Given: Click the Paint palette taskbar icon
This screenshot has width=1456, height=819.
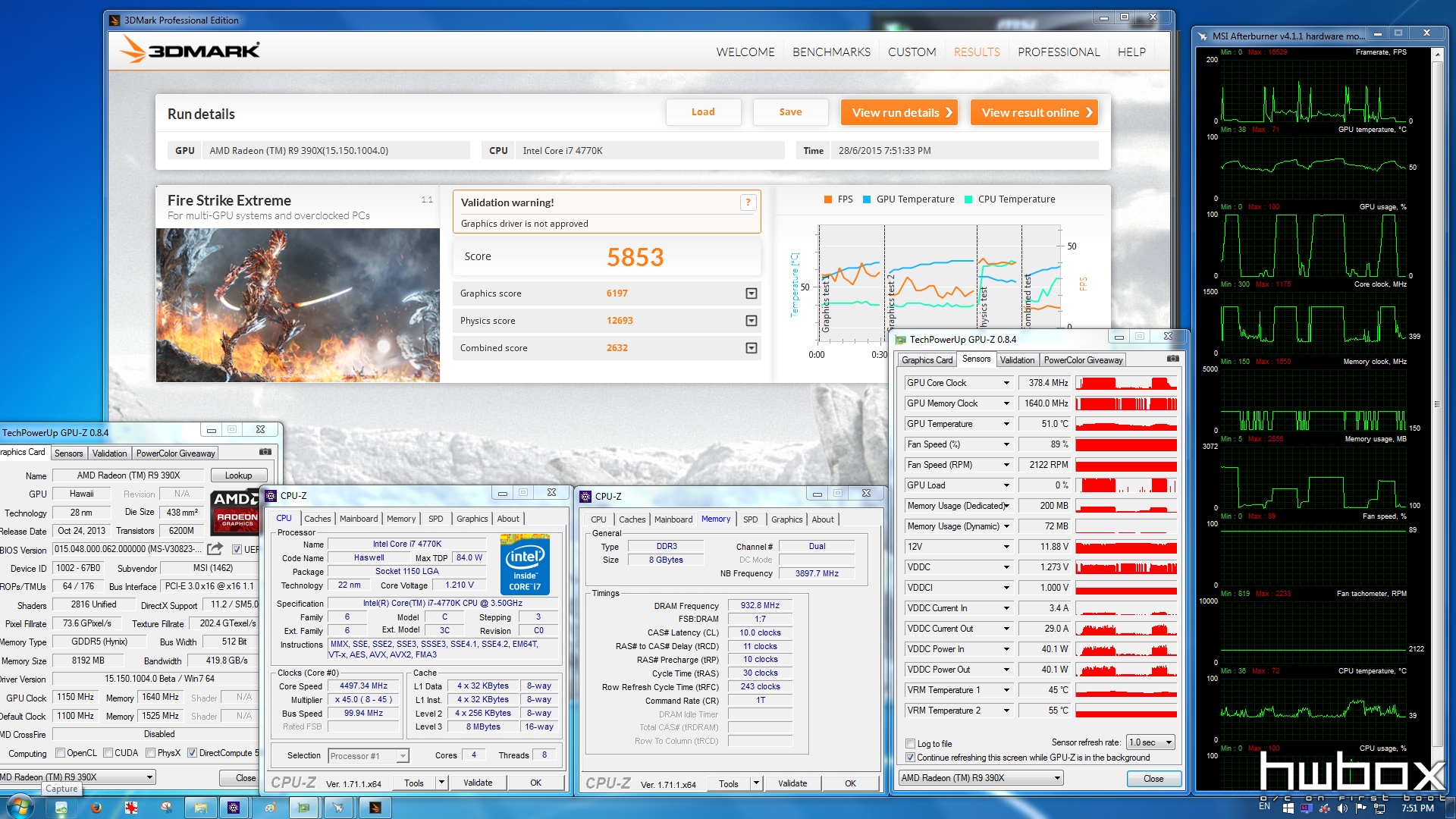Looking at the screenshot, I should (x=269, y=808).
